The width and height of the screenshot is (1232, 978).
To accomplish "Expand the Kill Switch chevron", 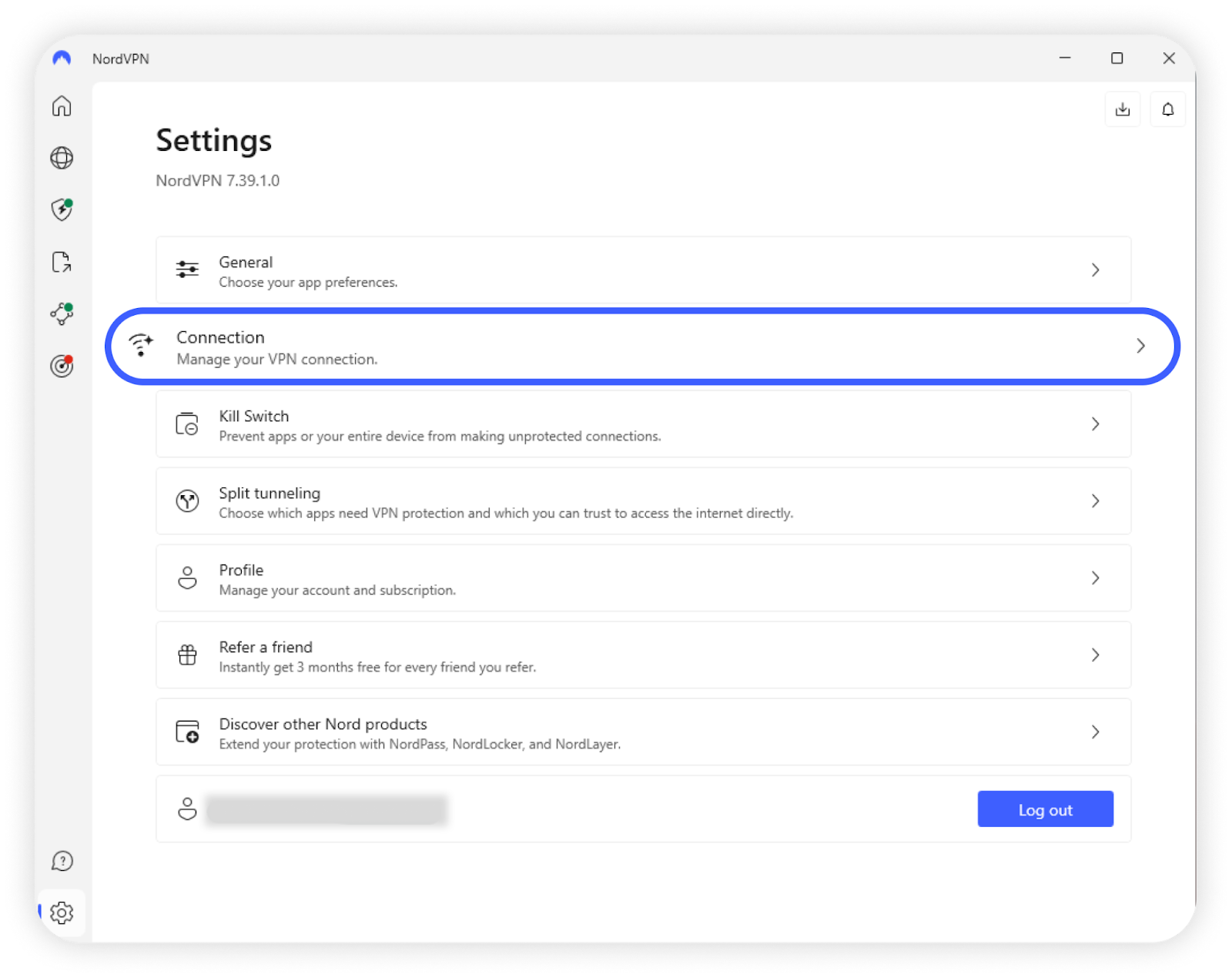I will pos(1095,424).
